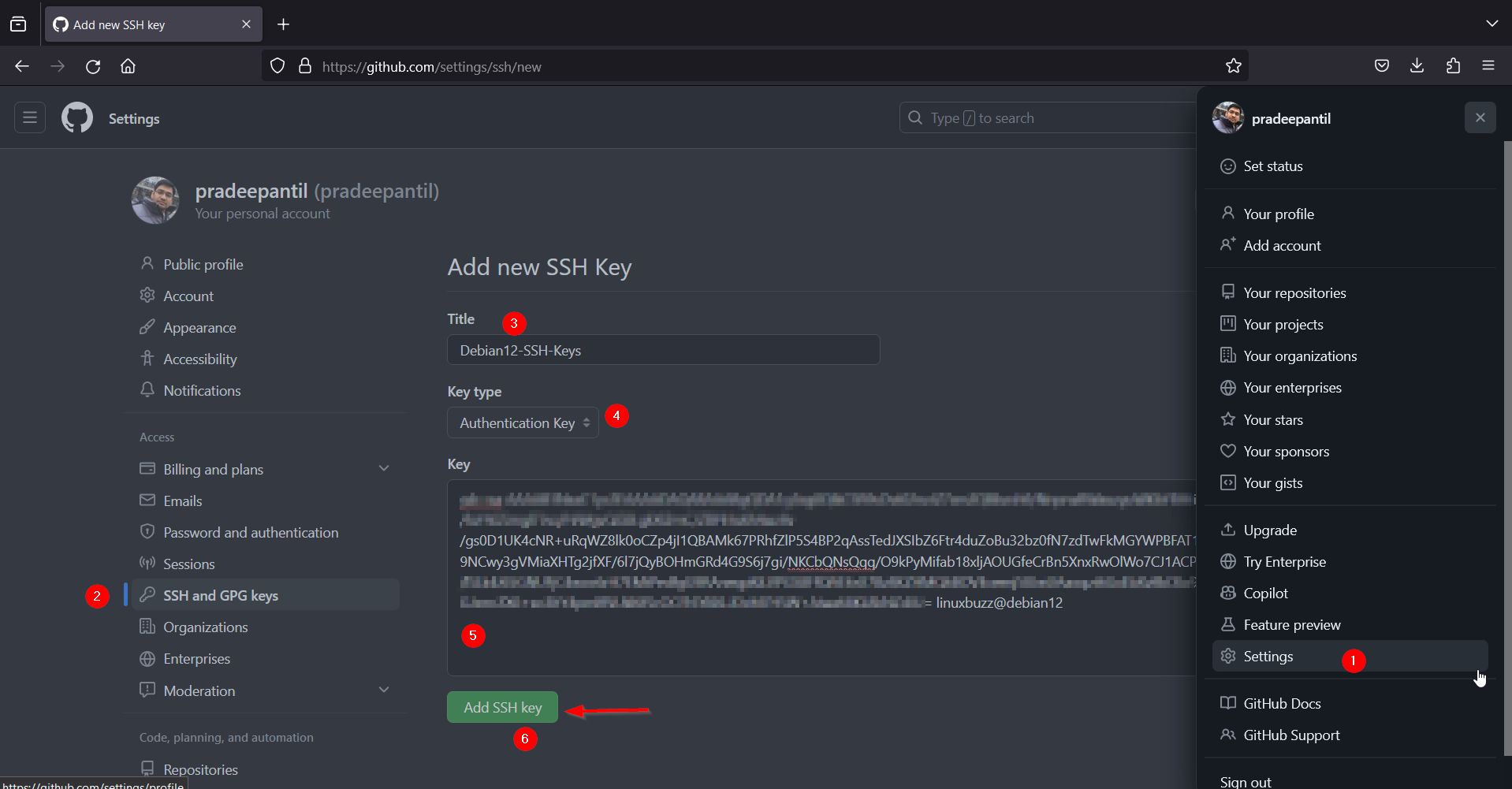The width and height of the screenshot is (1512, 789).
Task: Open the GitHub octocat home logo
Action: pyautogui.click(x=77, y=118)
